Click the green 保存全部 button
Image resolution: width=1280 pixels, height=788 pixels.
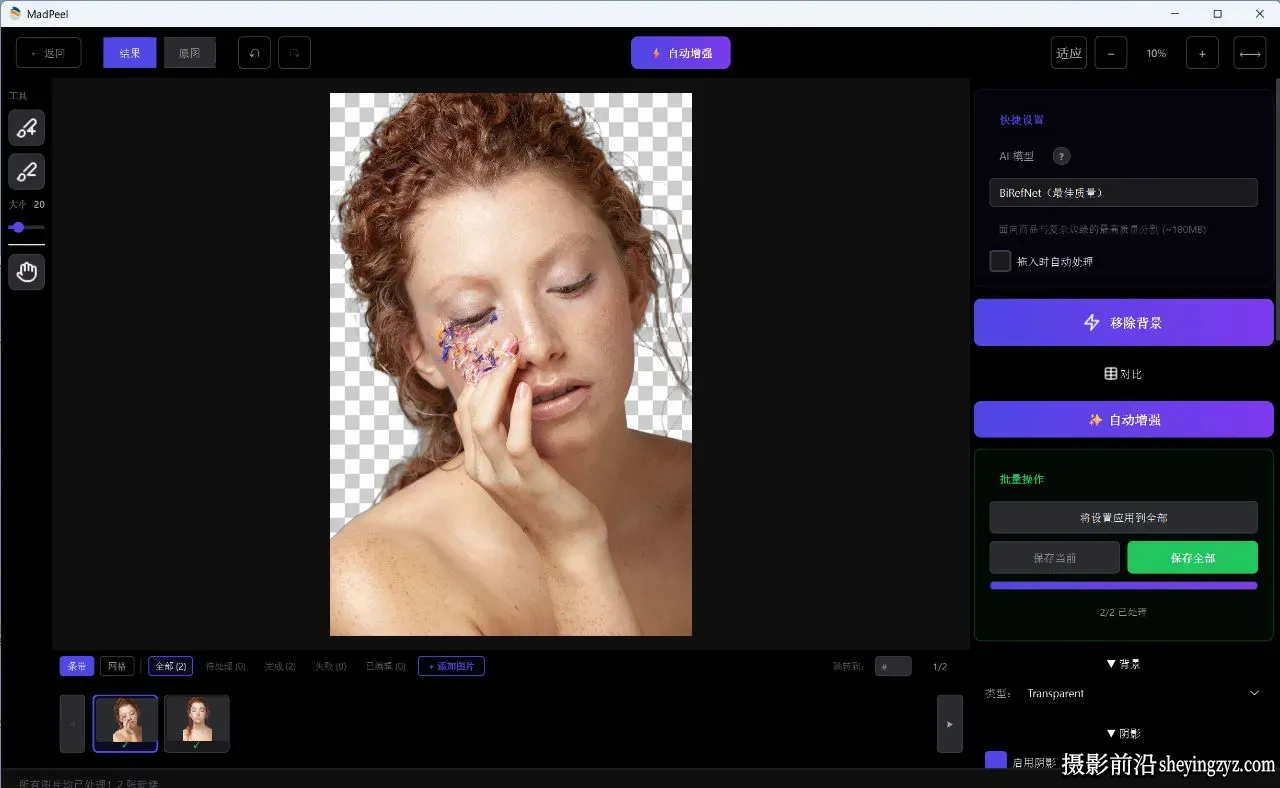click(1192, 558)
